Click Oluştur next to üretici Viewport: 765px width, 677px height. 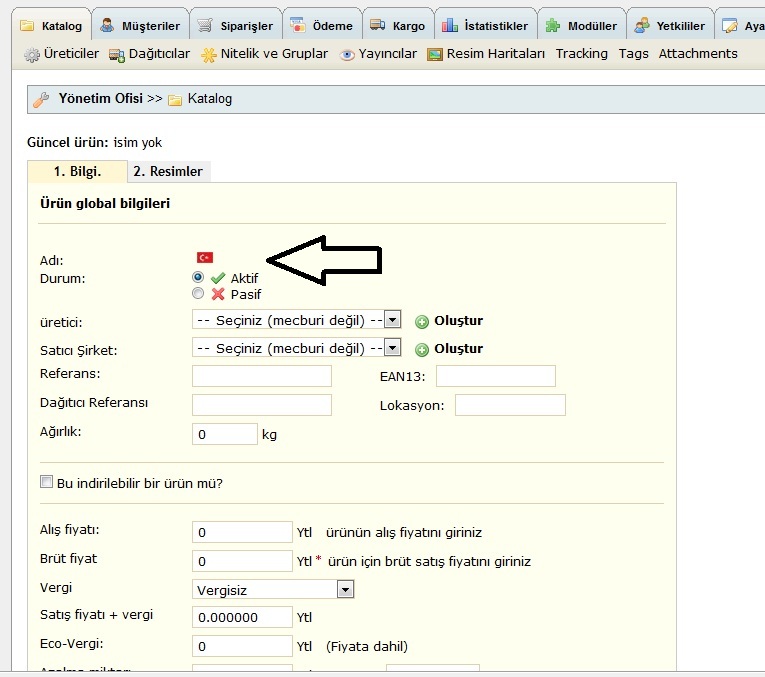(459, 320)
